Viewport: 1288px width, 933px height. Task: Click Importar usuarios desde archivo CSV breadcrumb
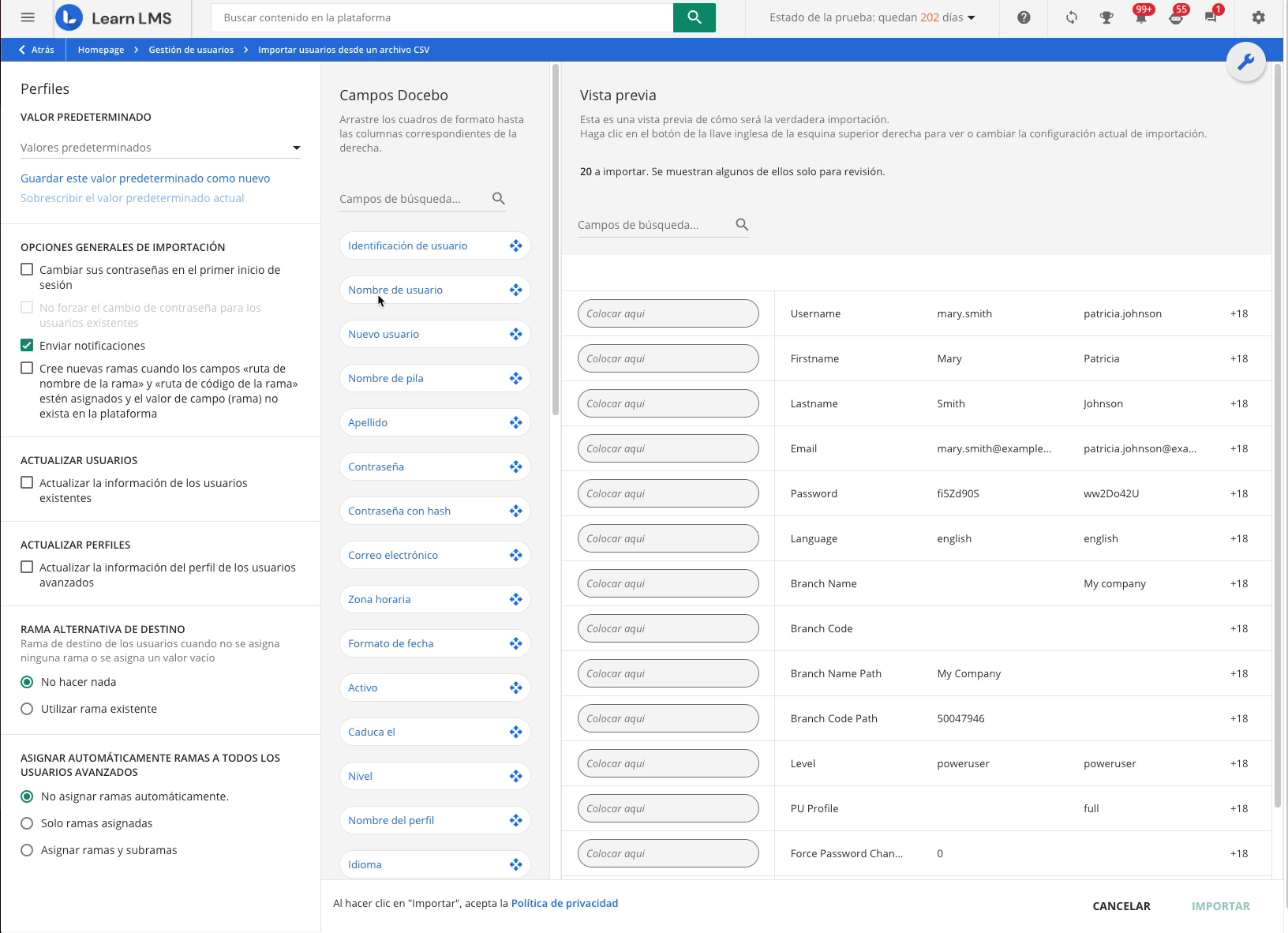344,50
